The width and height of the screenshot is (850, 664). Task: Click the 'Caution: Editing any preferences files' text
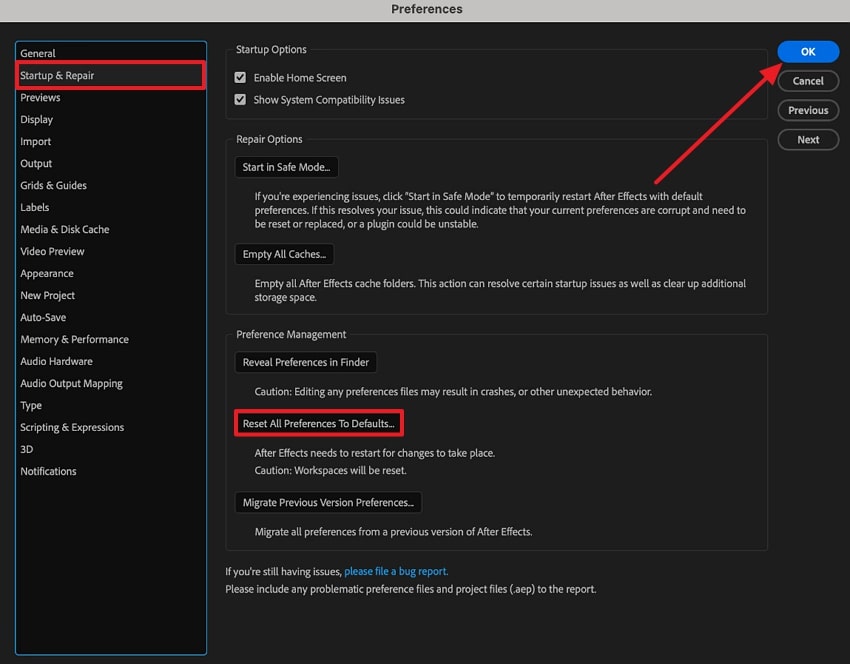[453, 391]
